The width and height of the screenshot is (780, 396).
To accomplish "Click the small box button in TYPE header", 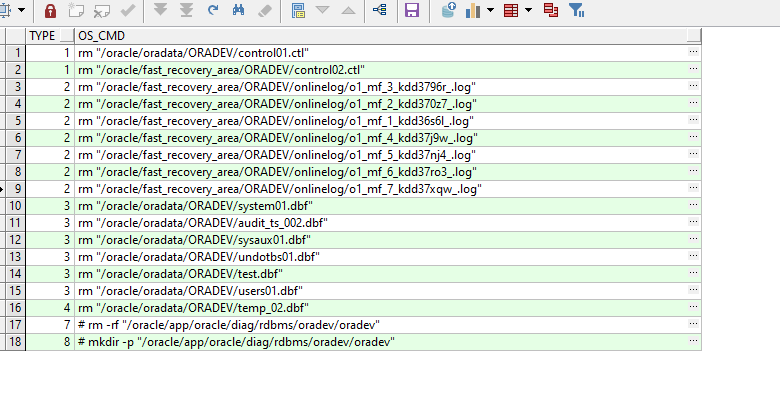I will pyautogui.click(x=67, y=36).
